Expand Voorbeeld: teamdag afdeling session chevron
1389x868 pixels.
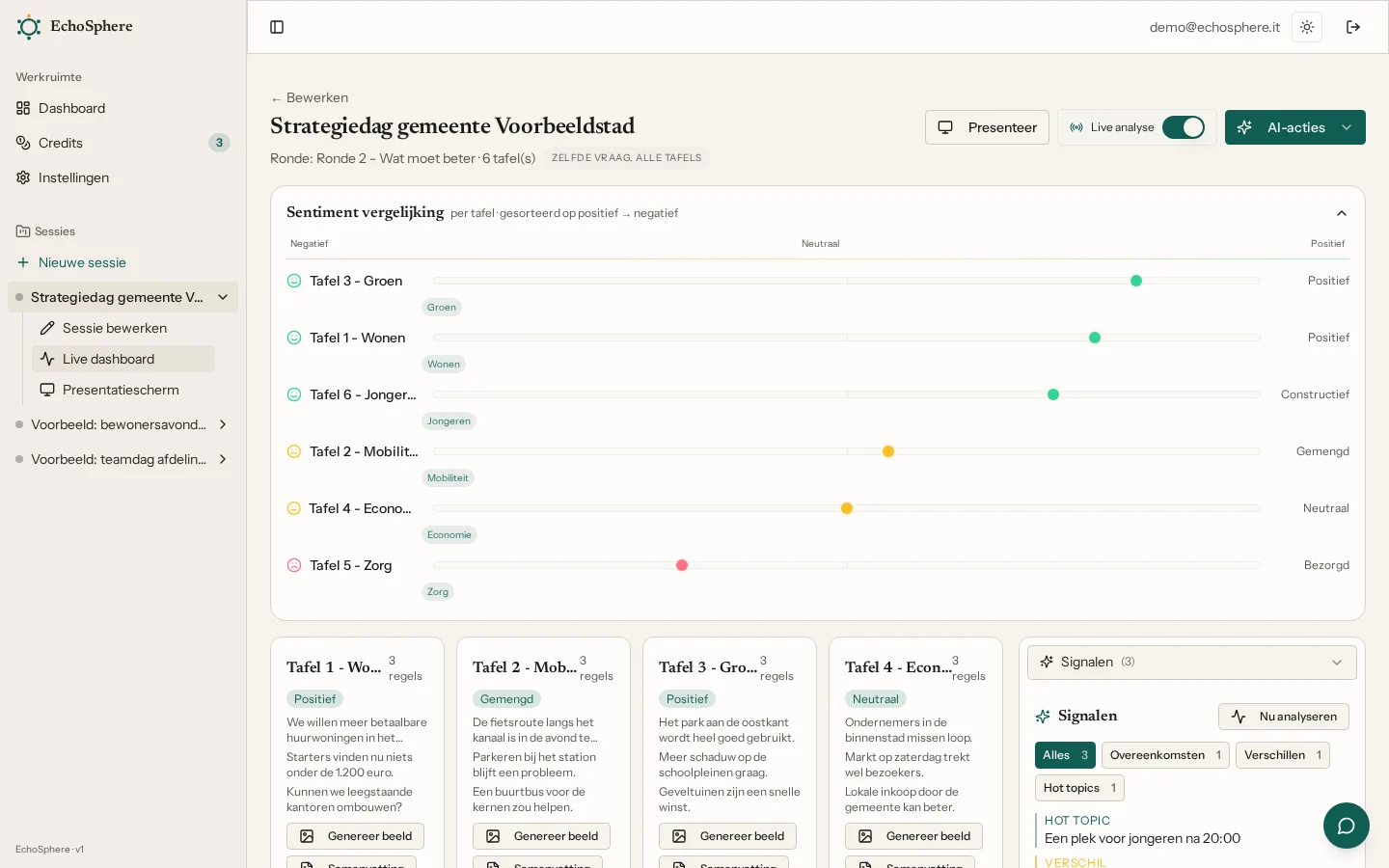(x=223, y=459)
